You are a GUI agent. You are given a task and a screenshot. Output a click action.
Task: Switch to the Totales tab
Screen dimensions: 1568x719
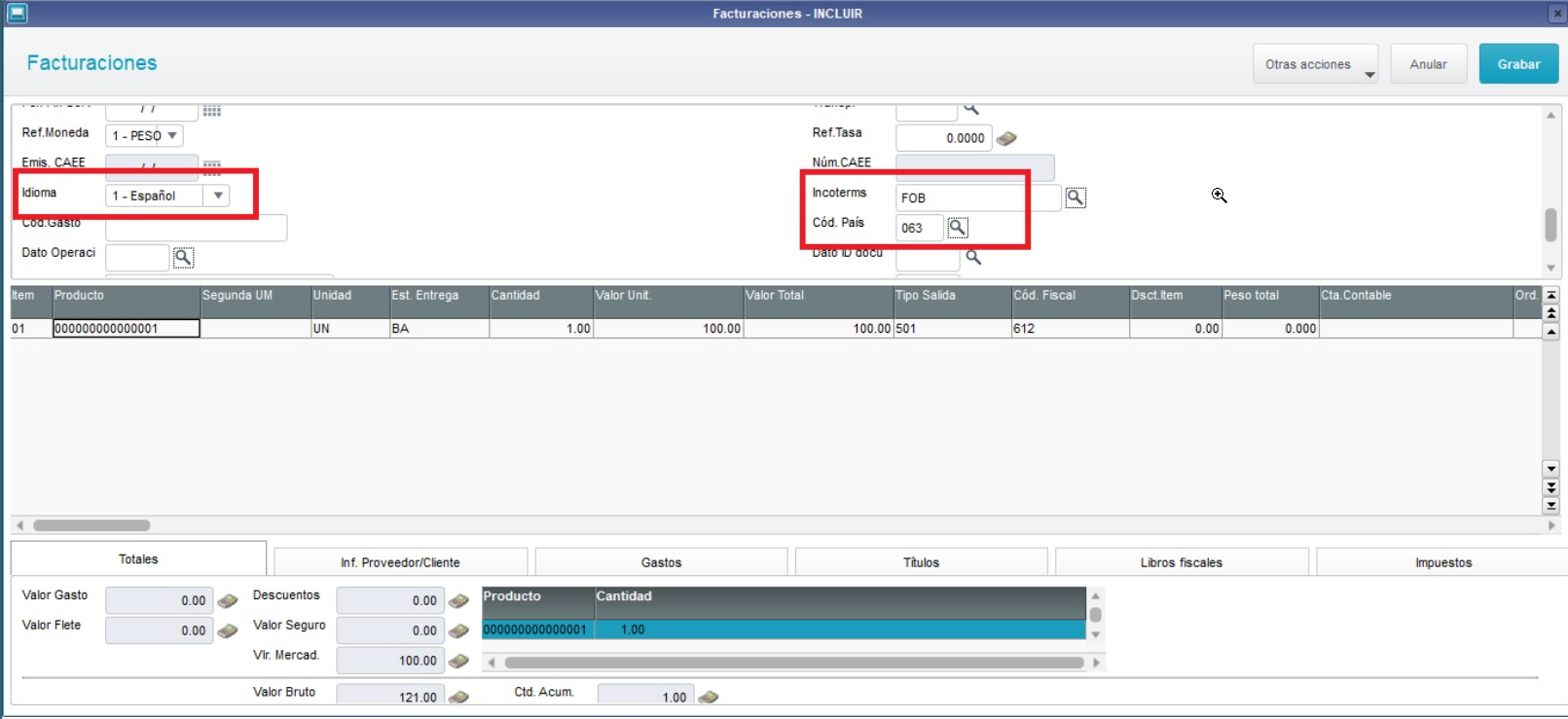[x=138, y=559]
